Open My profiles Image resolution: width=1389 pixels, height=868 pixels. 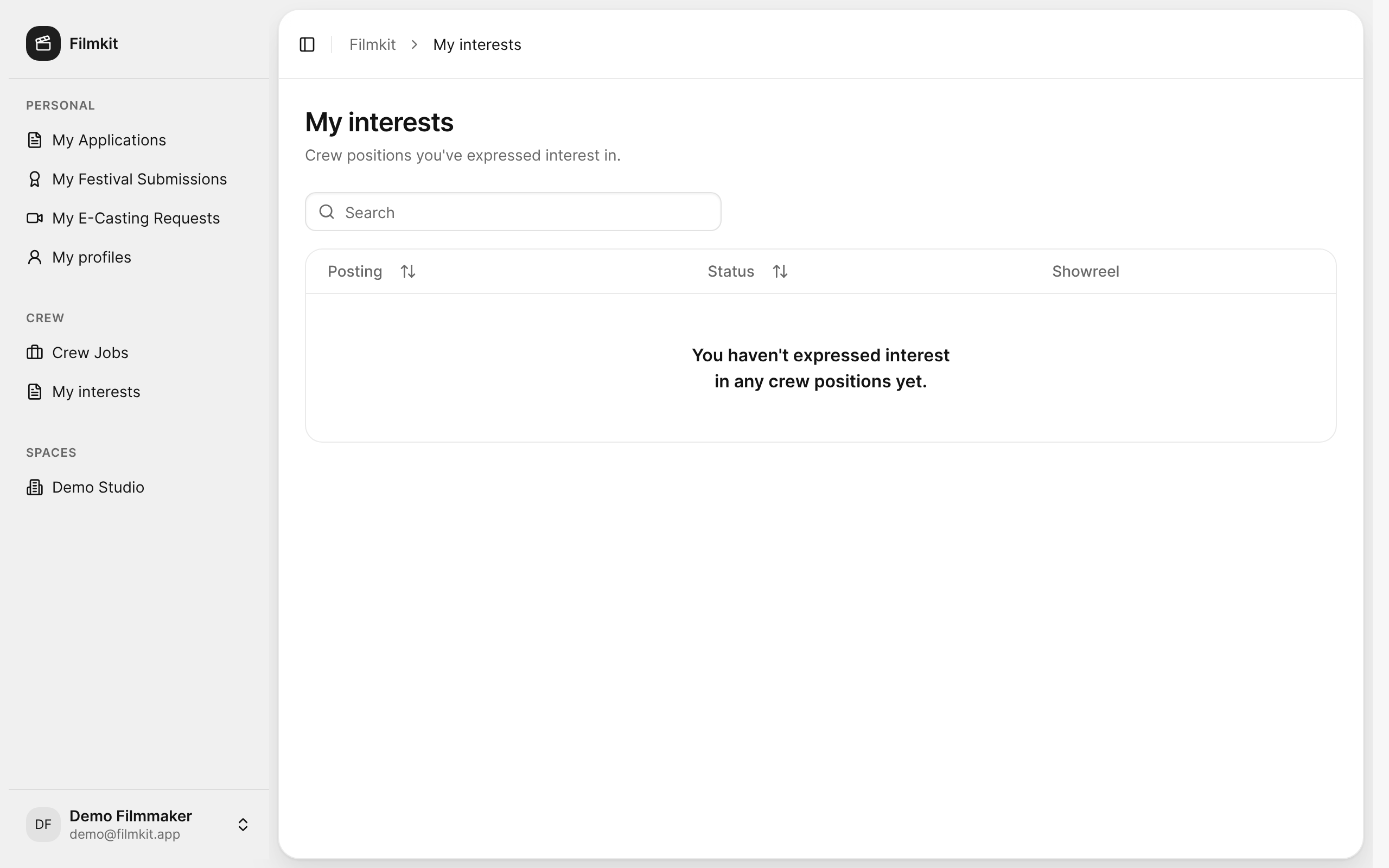pyautogui.click(x=139, y=257)
